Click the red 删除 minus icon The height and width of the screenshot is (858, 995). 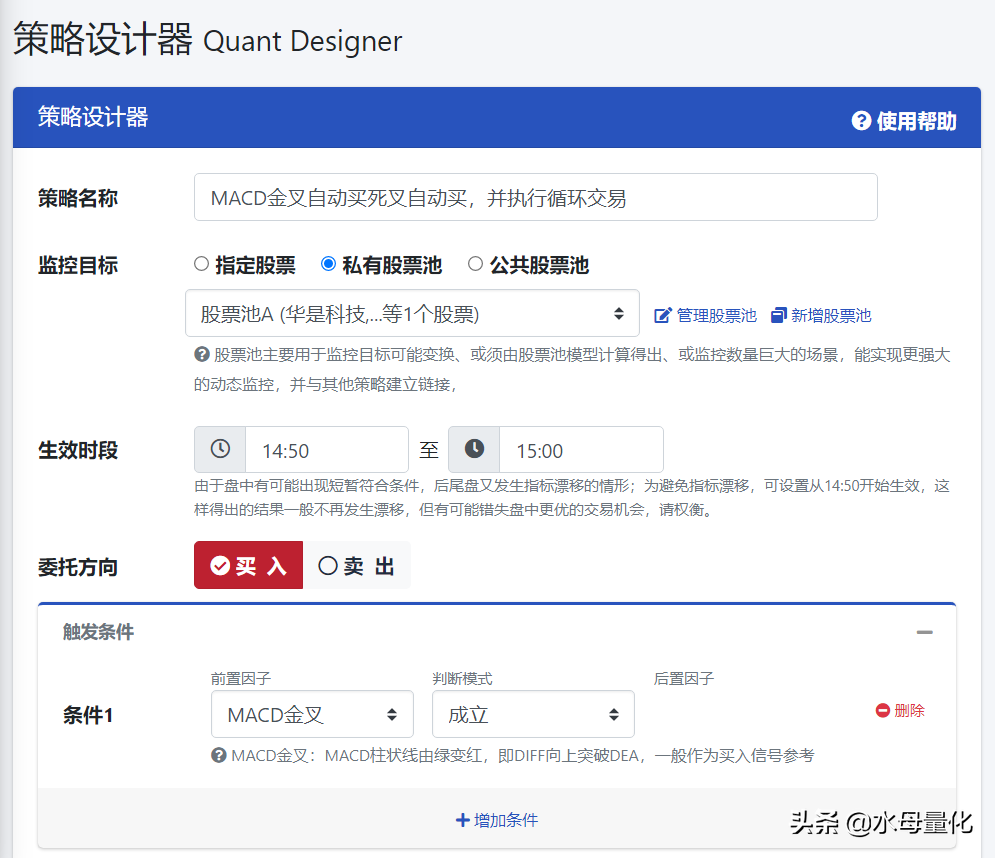(x=882, y=710)
